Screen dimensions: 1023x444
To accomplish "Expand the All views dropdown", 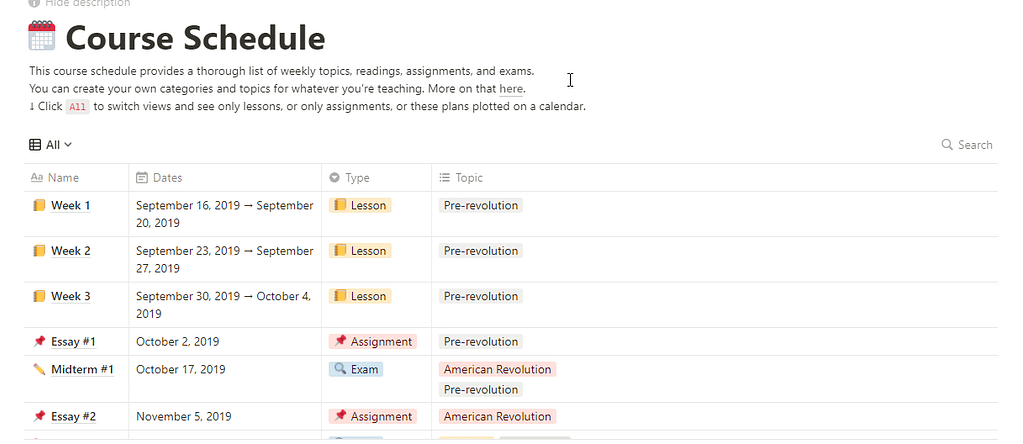I will (50, 145).
